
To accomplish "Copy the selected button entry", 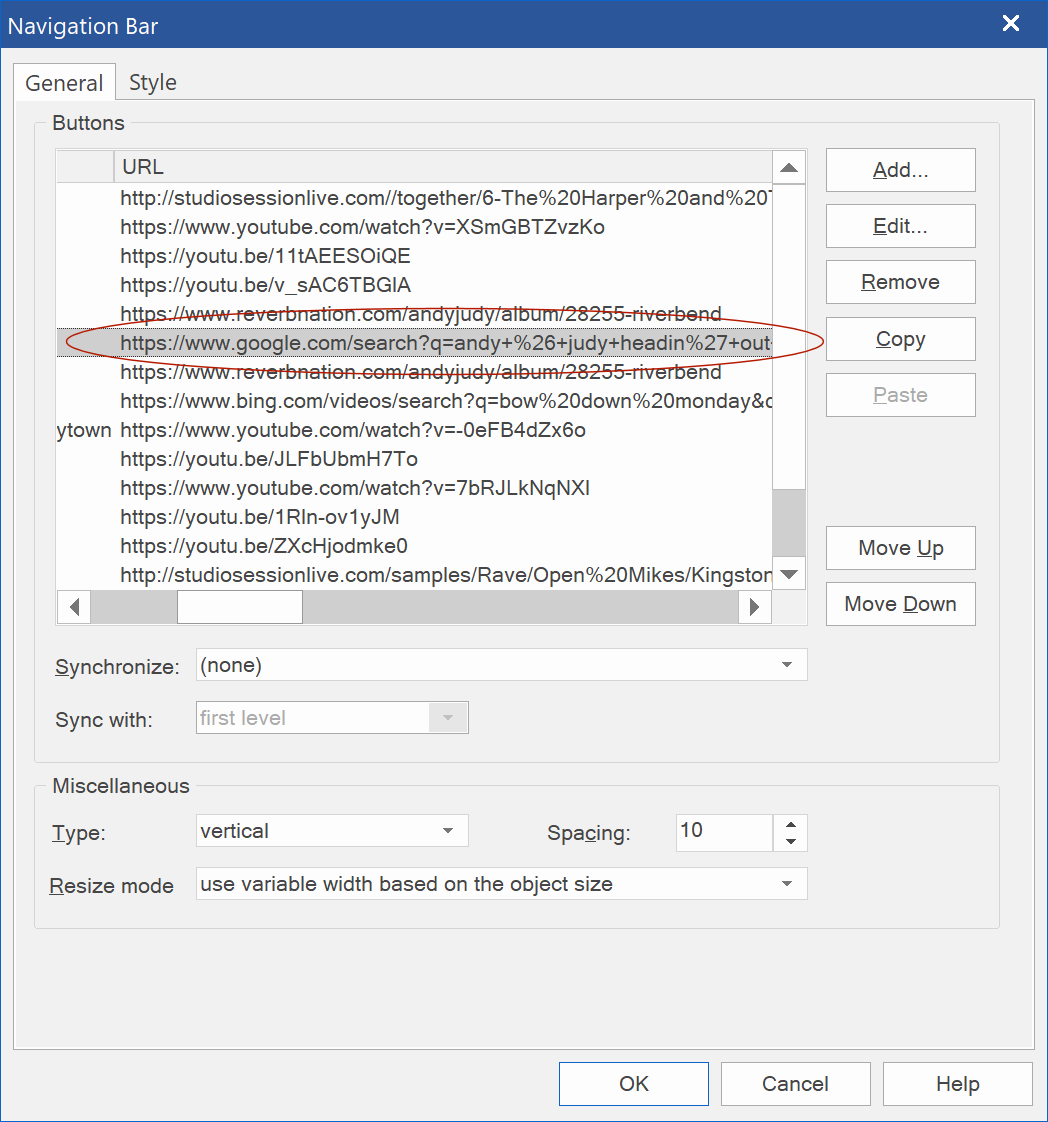I will click(x=900, y=339).
